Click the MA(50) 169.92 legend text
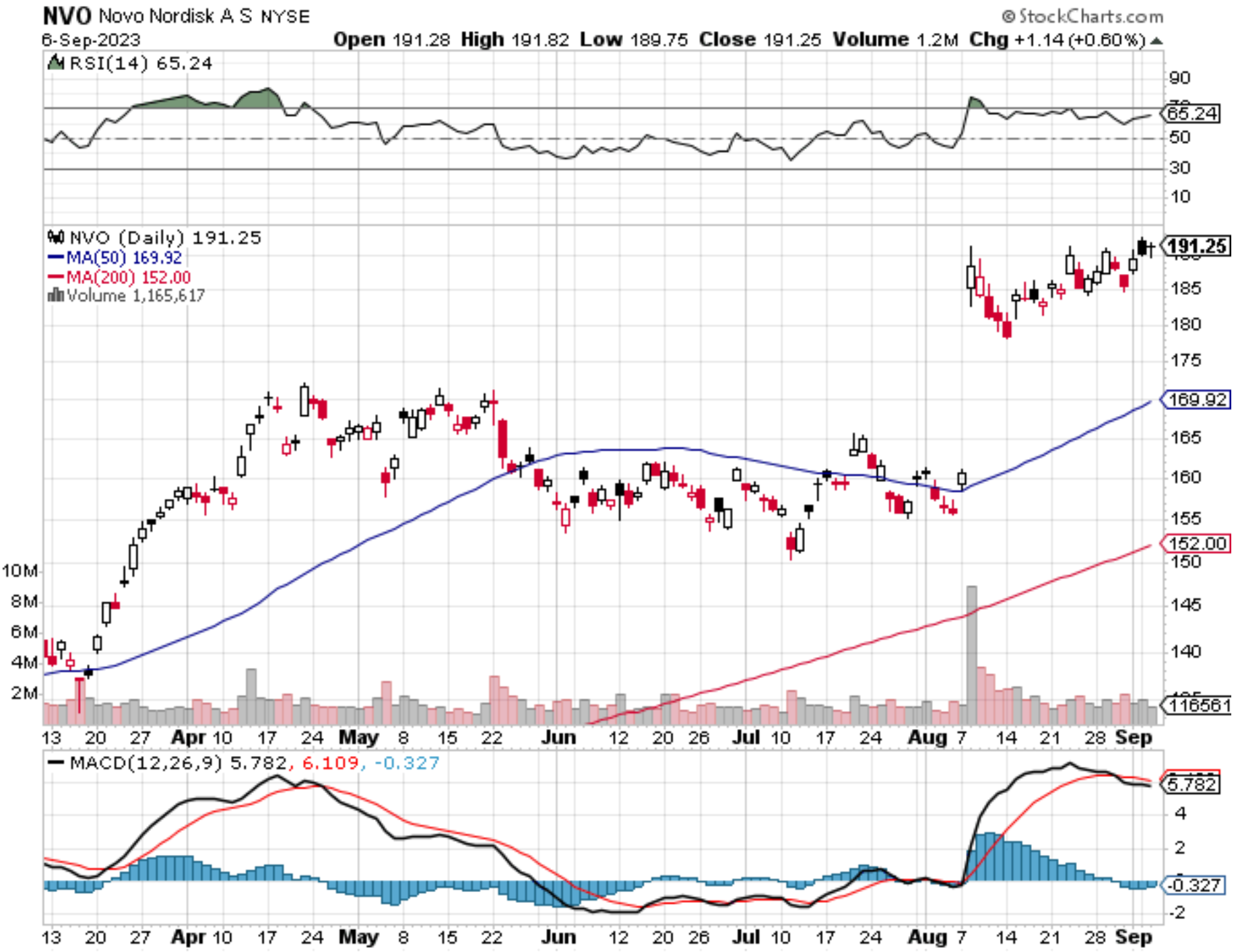This screenshot has height=952, width=1238. click(x=124, y=257)
